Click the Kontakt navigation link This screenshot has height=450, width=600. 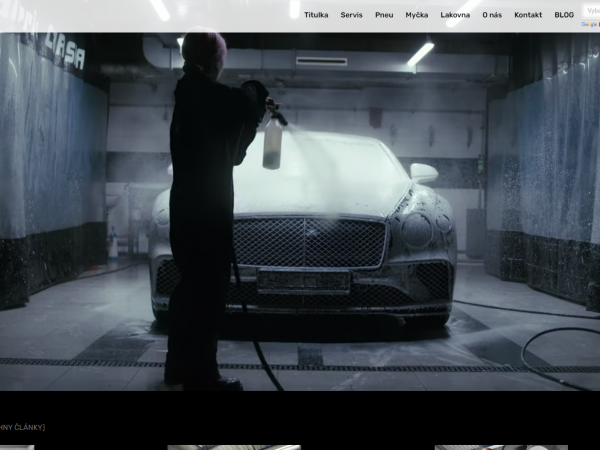point(528,15)
